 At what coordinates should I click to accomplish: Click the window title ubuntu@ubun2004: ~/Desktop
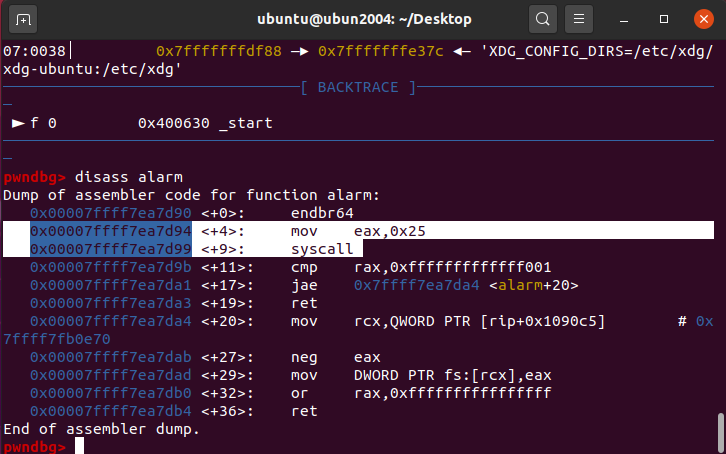[x=362, y=18]
